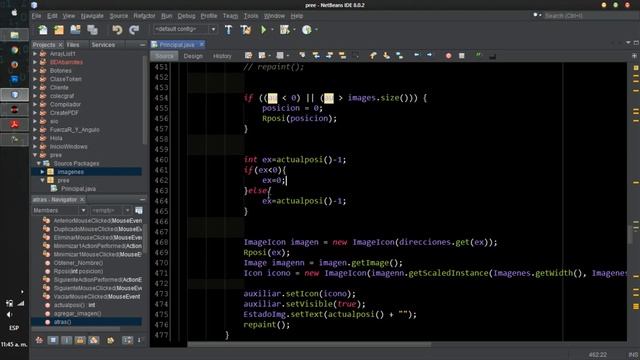The image size is (640, 360).
Task: Switch to History view
Action: (x=222, y=56)
